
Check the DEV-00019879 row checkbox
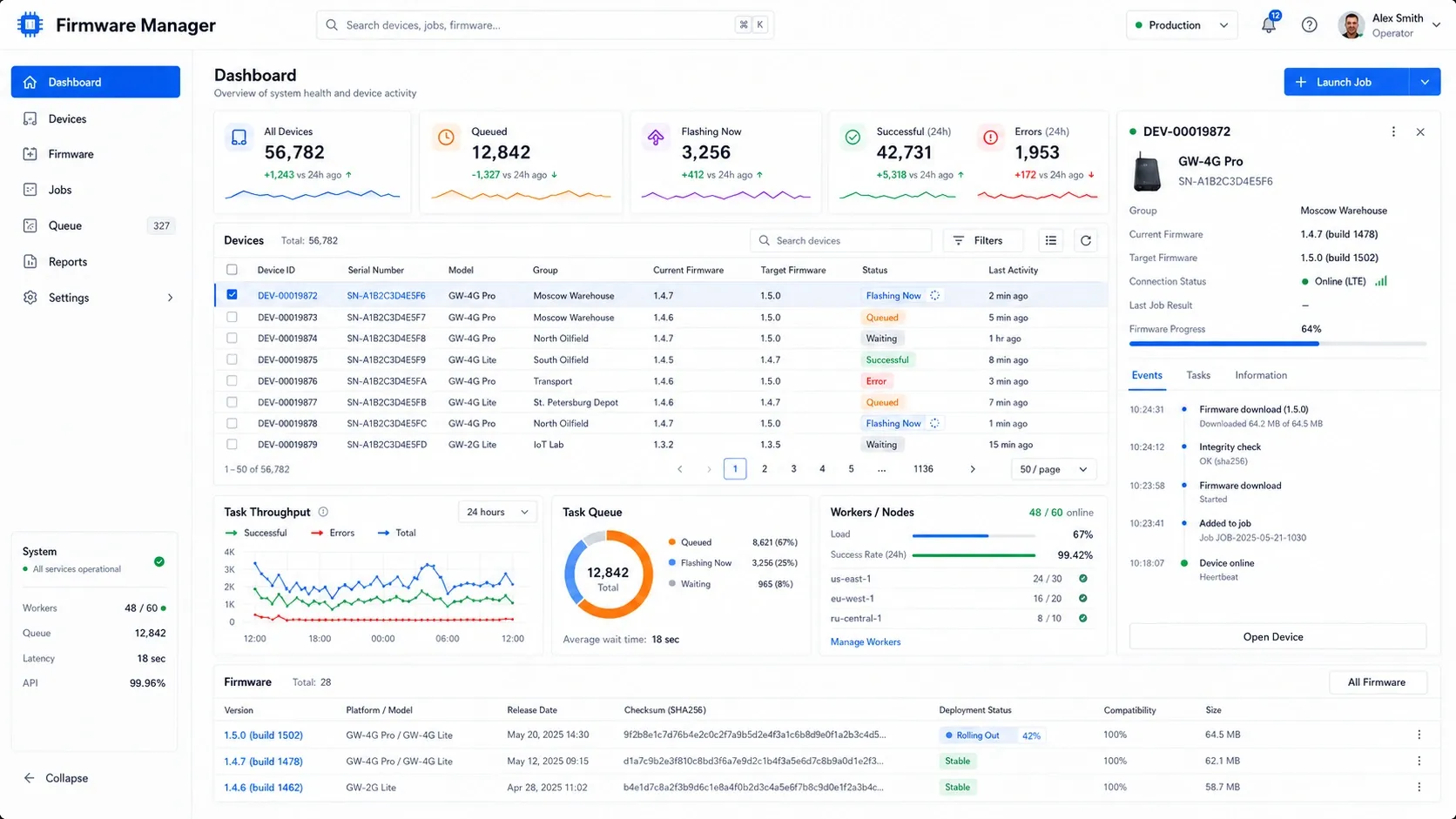click(232, 444)
